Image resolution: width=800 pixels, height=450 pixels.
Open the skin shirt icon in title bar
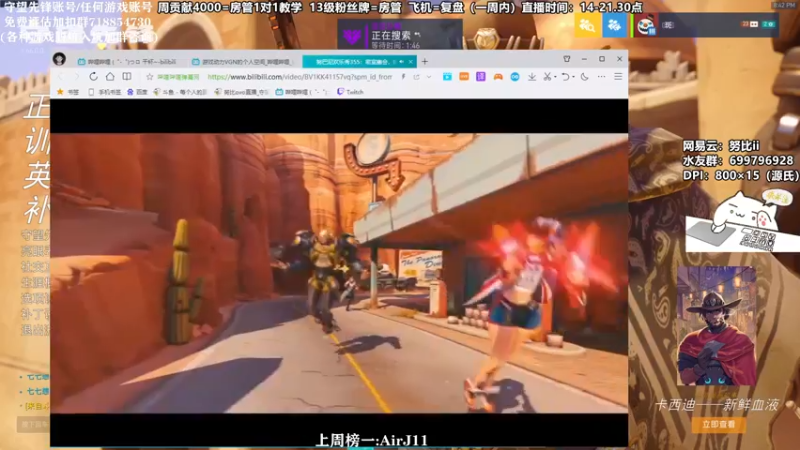[567, 59]
